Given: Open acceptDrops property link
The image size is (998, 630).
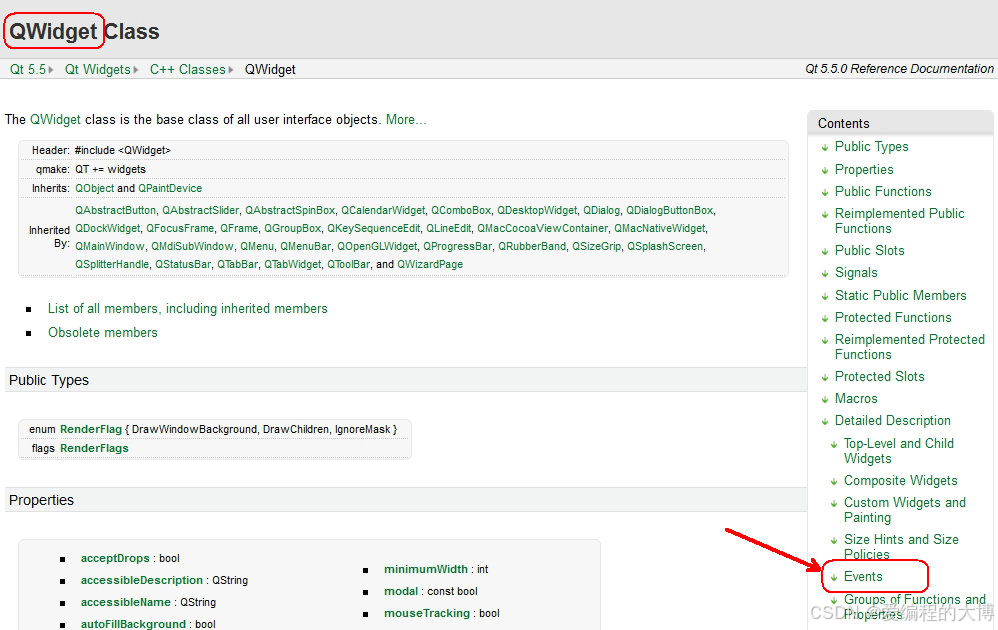Looking at the screenshot, I should (x=115, y=559).
